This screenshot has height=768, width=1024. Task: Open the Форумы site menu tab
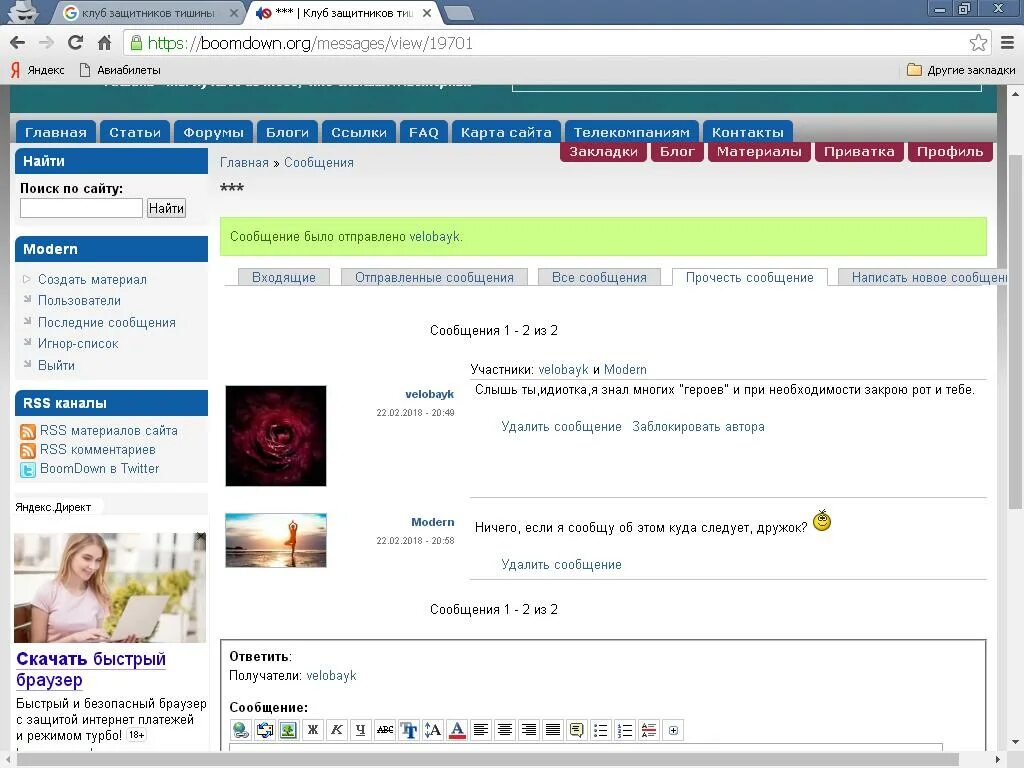pos(214,133)
